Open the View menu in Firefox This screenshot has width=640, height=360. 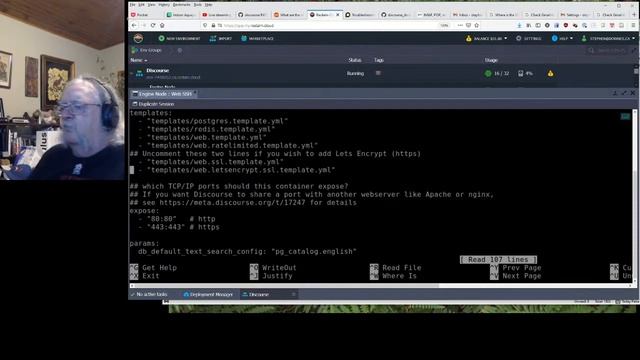[x=151, y=5]
